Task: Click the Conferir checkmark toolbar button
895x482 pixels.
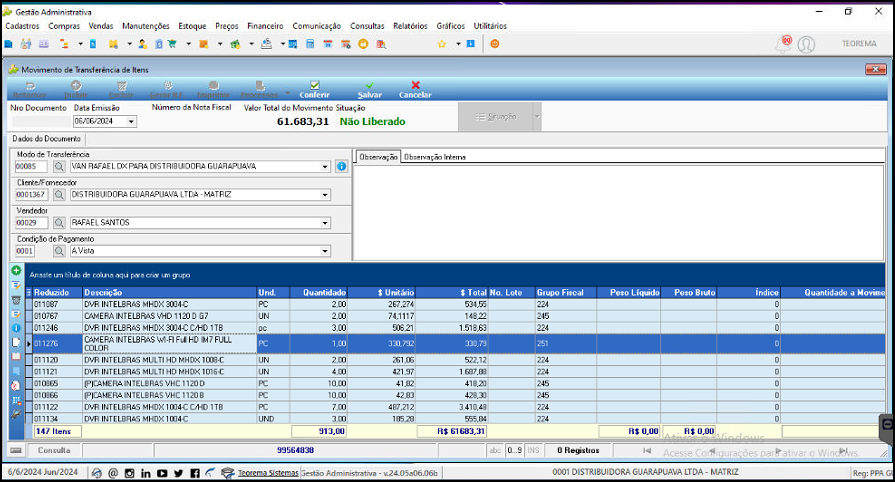Action: click(315, 90)
